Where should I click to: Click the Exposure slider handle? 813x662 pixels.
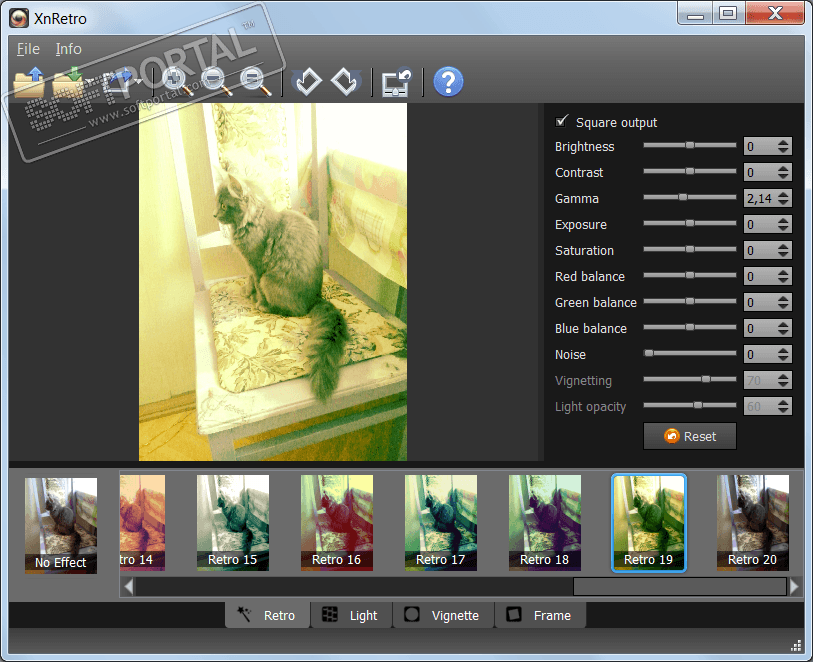point(690,223)
